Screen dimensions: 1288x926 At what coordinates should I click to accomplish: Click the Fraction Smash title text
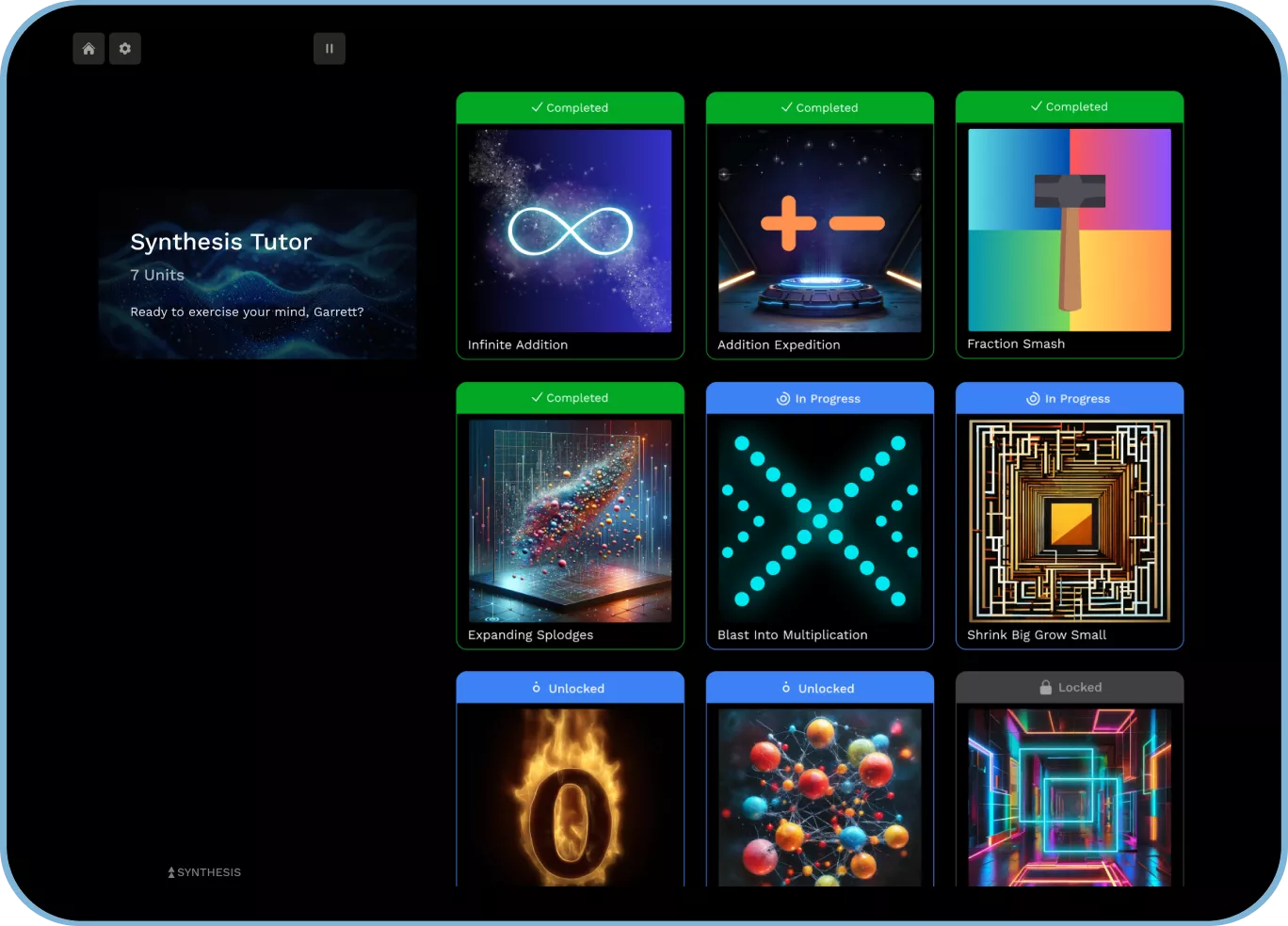coord(1016,343)
